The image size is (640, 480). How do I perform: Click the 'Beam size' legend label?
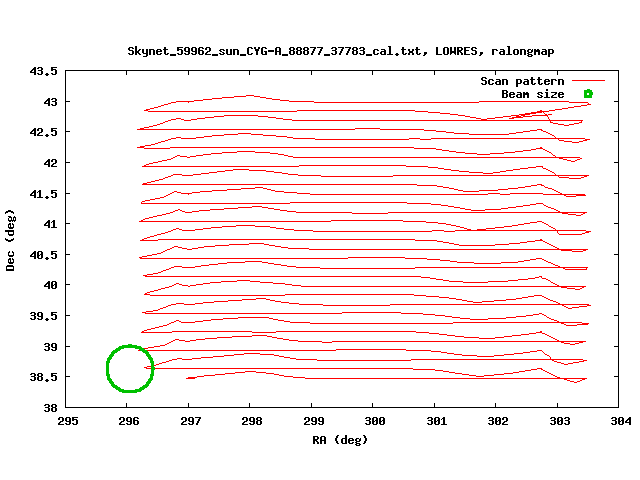point(533,94)
